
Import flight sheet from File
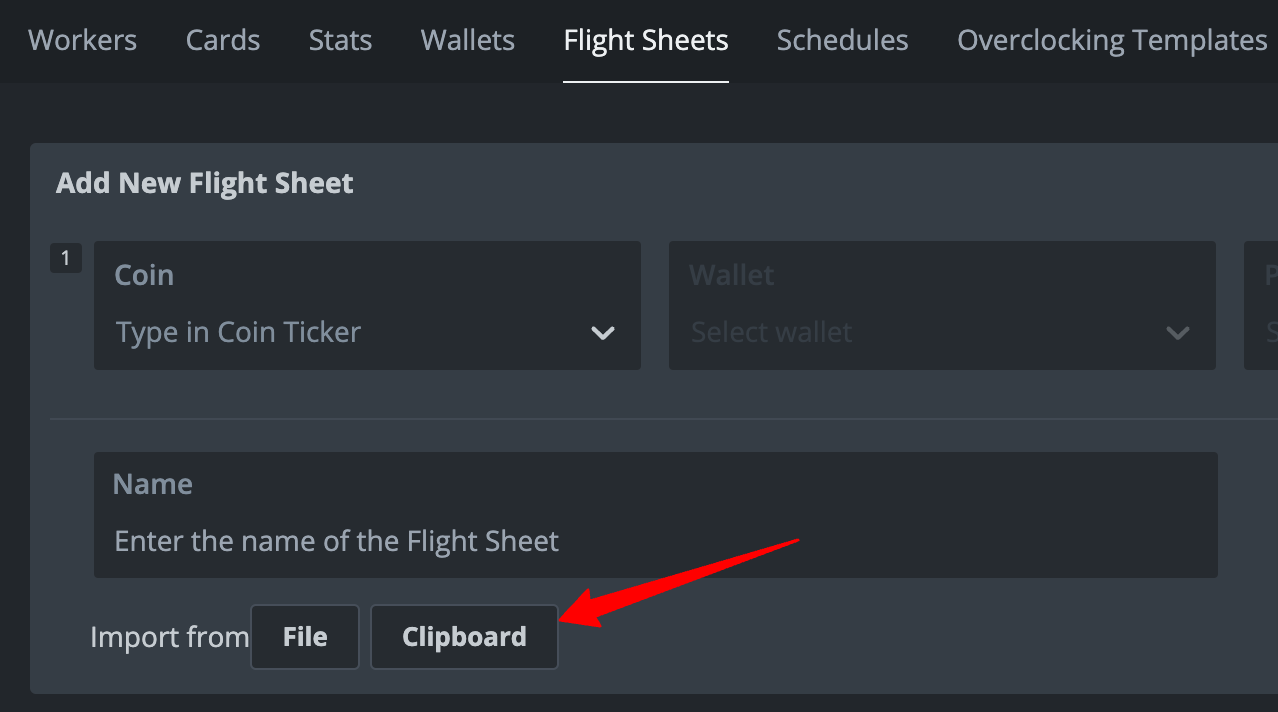pyautogui.click(x=305, y=637)
